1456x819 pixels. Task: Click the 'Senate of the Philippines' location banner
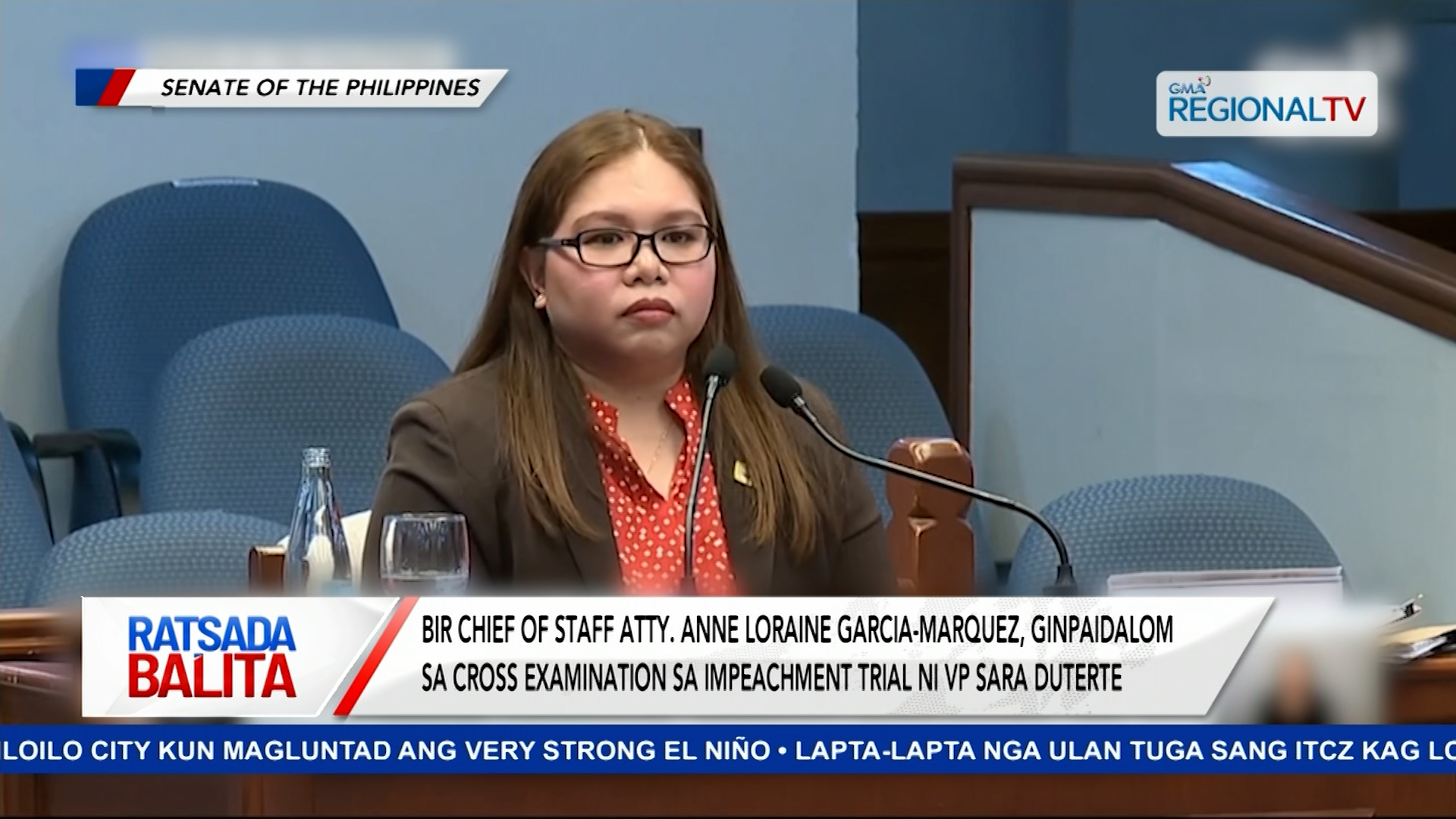click(291, 88)
